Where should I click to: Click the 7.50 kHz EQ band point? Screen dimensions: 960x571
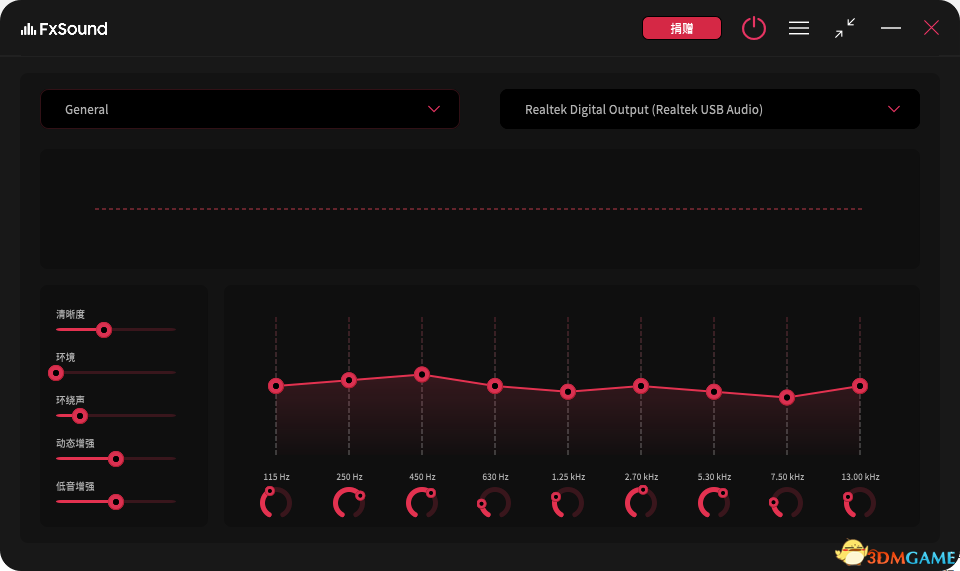click(x=787, y=397)
